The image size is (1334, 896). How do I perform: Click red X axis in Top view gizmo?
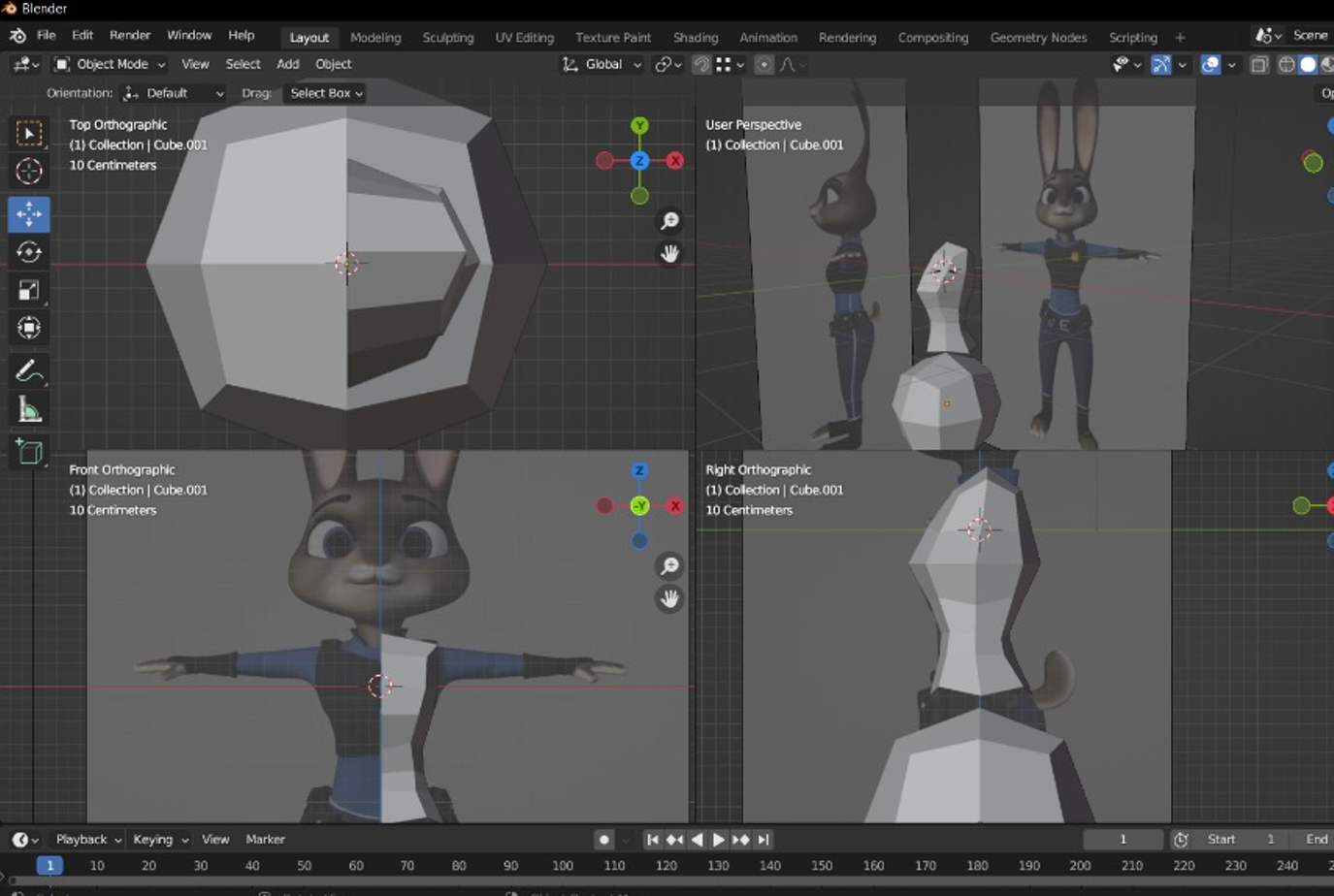point(675,161)
